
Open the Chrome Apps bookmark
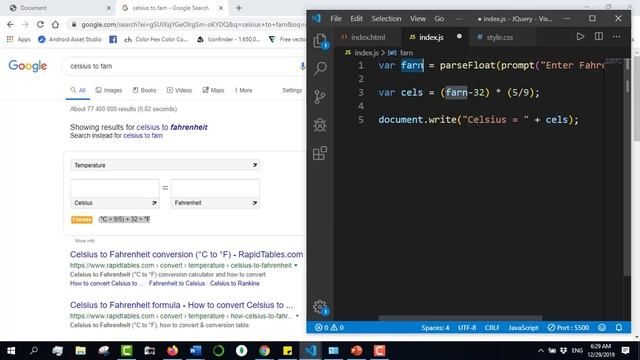coord(18,39)
